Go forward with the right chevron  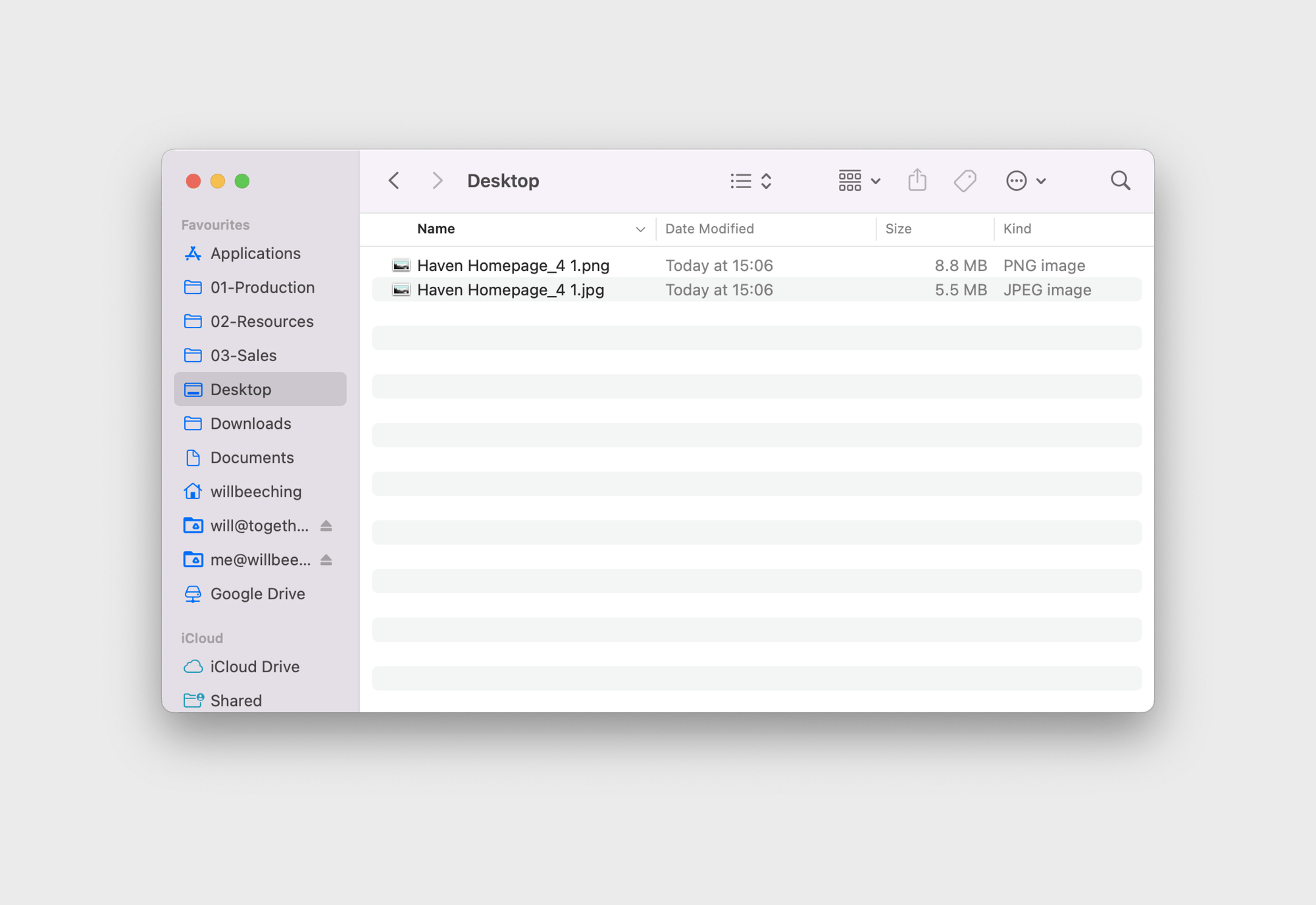click(x=437, y=180)
